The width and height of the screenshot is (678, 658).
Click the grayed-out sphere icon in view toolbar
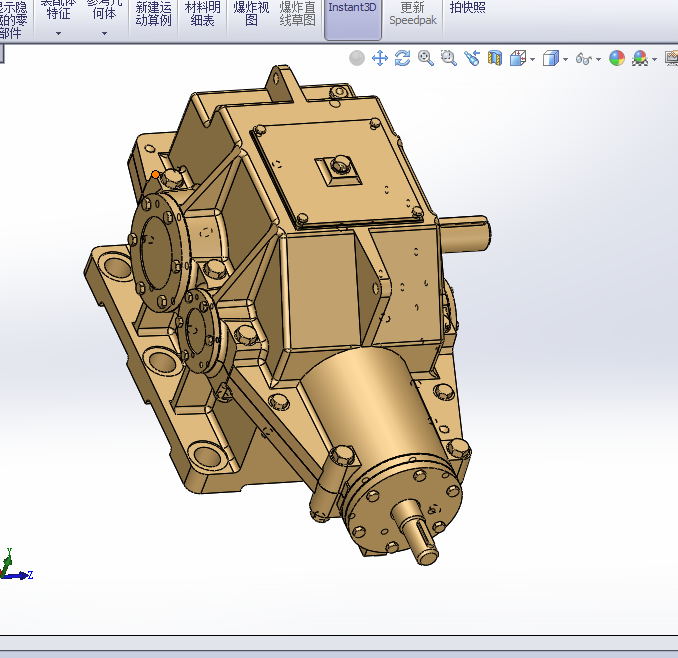pyautogui.click(x=357, y=58)
